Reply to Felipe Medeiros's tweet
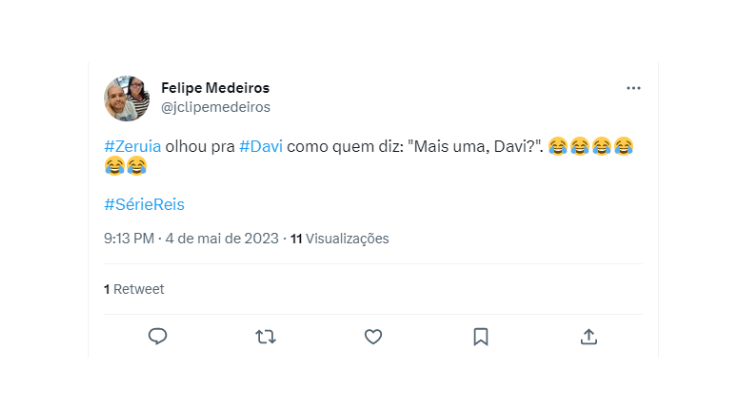The width and height of the screenshot is (747, 420). [x=157, y=337]
